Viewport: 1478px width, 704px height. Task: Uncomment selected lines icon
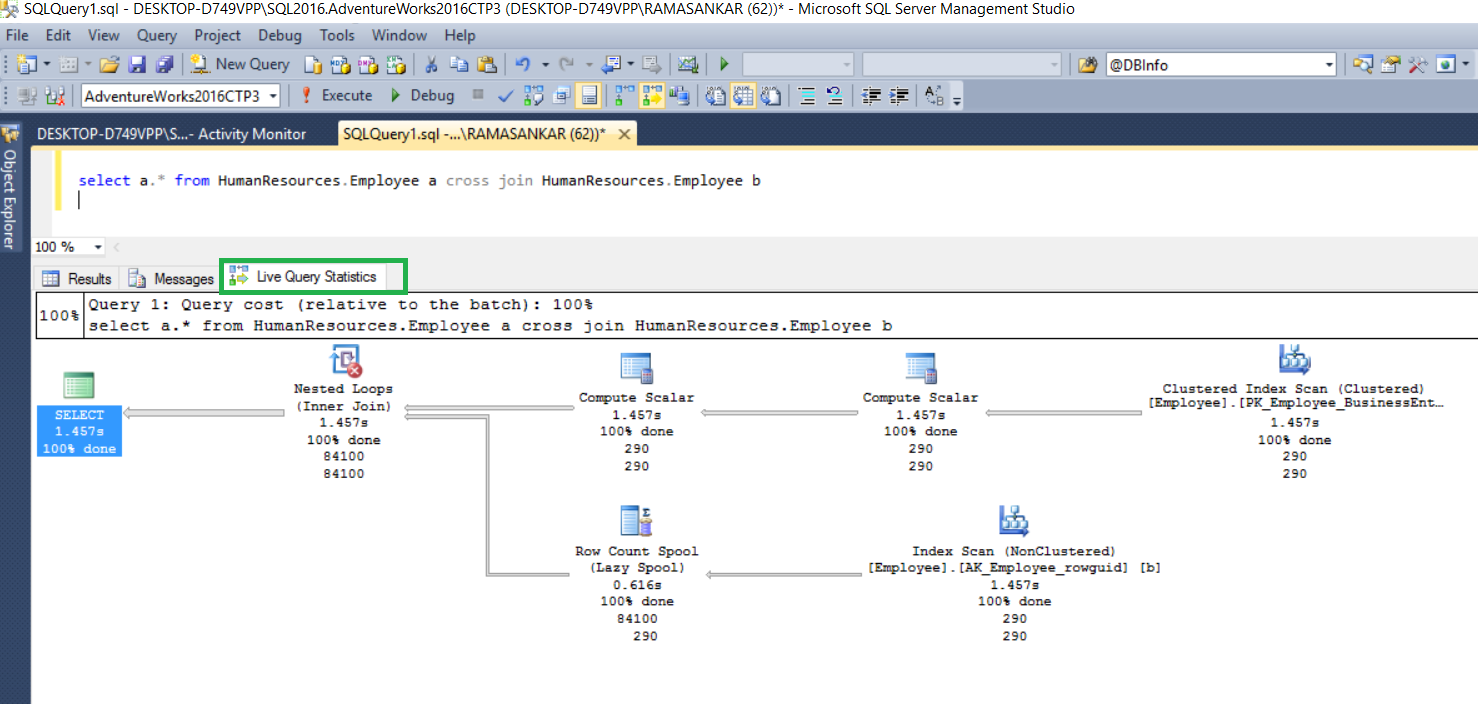[x=834, y=96]
